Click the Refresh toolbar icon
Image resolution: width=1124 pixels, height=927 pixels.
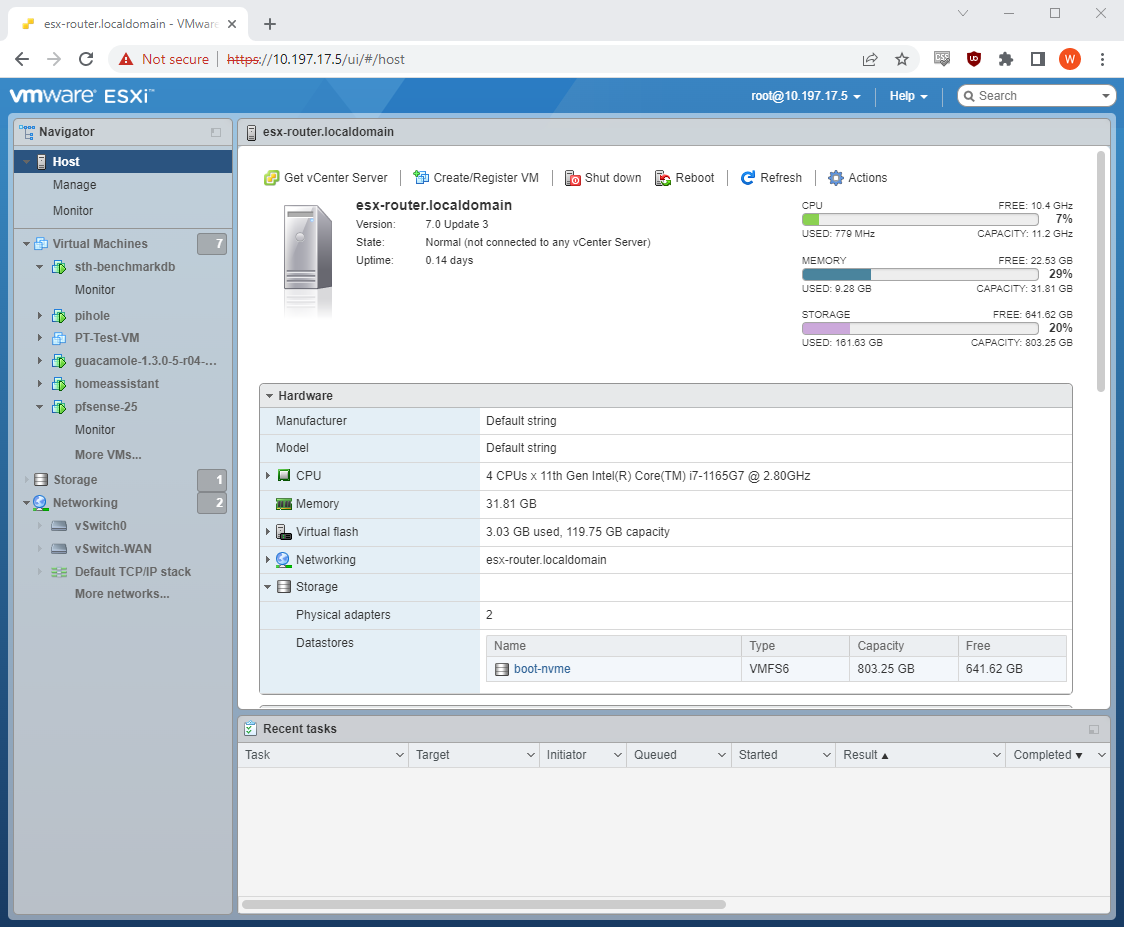[748, 178]
